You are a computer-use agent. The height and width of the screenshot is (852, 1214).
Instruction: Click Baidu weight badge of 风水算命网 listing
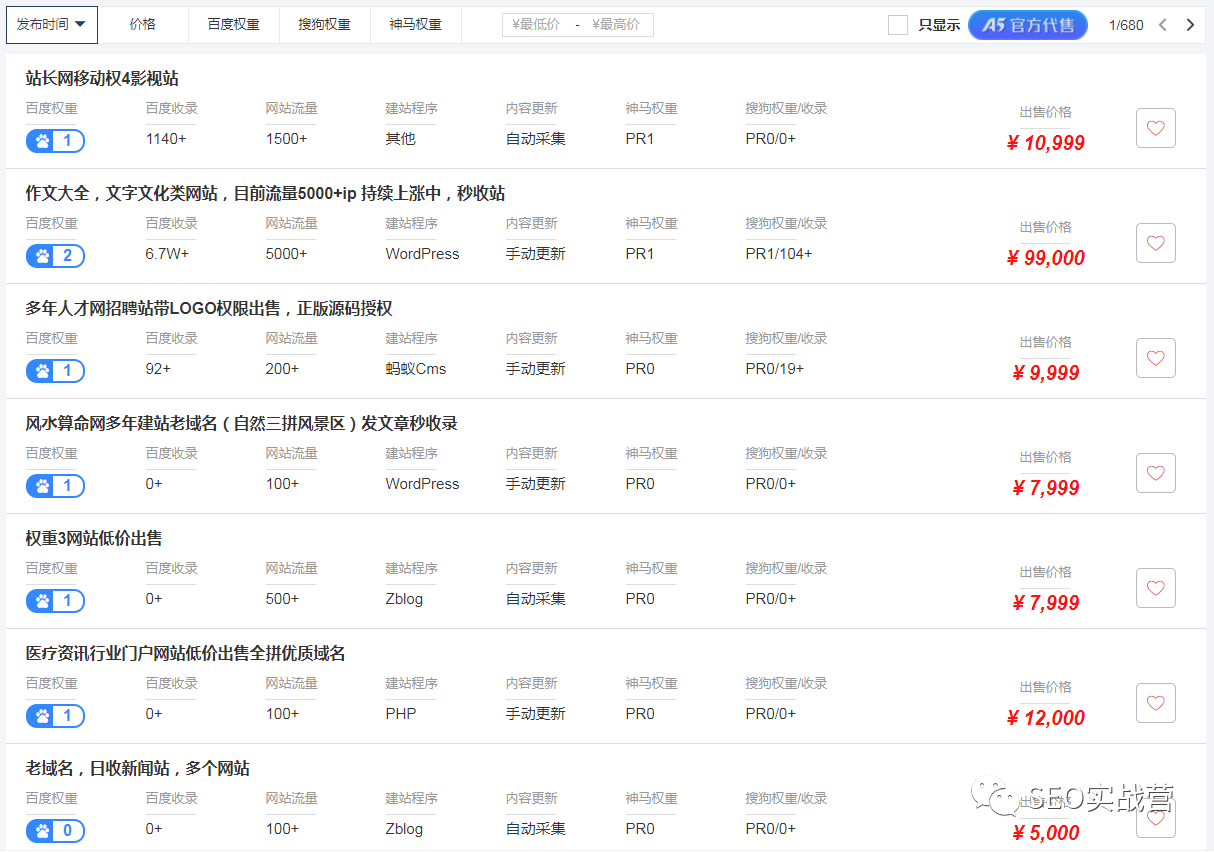click(x=55, y=486)
